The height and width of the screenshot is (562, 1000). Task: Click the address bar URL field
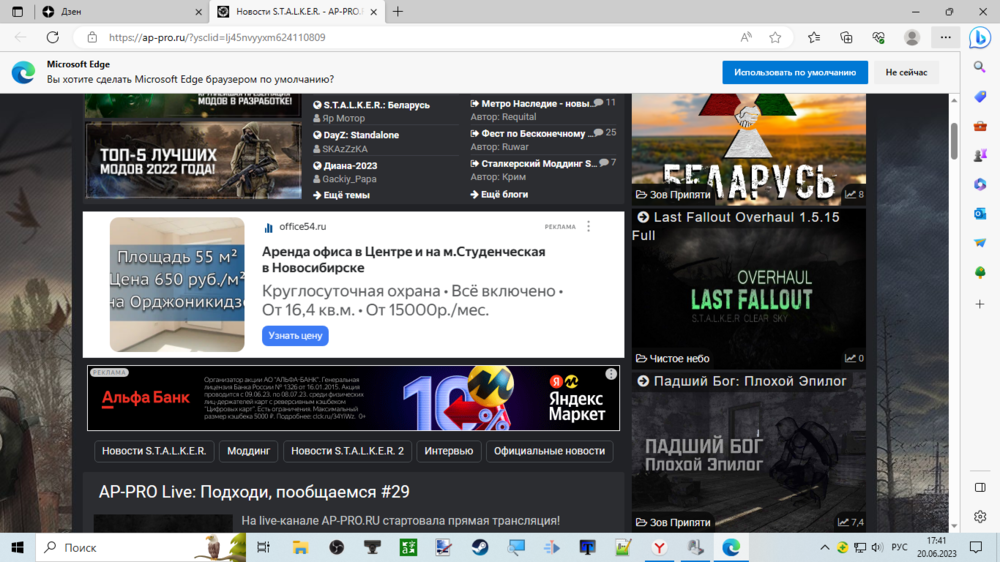(x=400, y=37)
